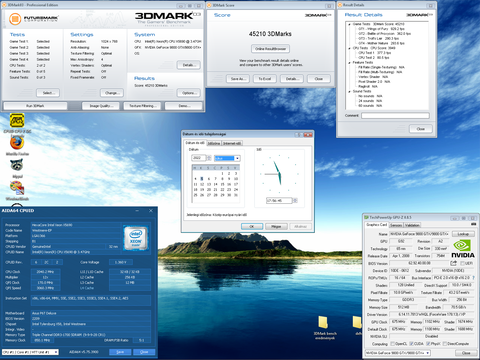
Task: Collapse the Game Tests tree node
Action: click(349, 24)
